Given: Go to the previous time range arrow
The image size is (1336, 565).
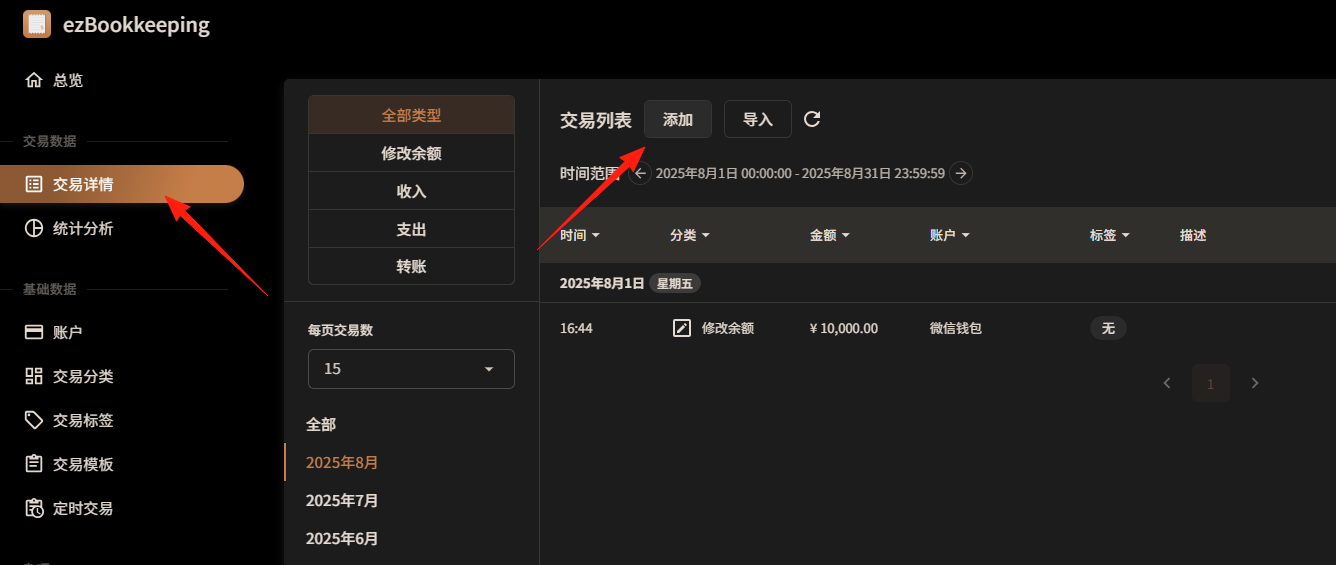Looking at the screenshot, I should coord(641,173).
